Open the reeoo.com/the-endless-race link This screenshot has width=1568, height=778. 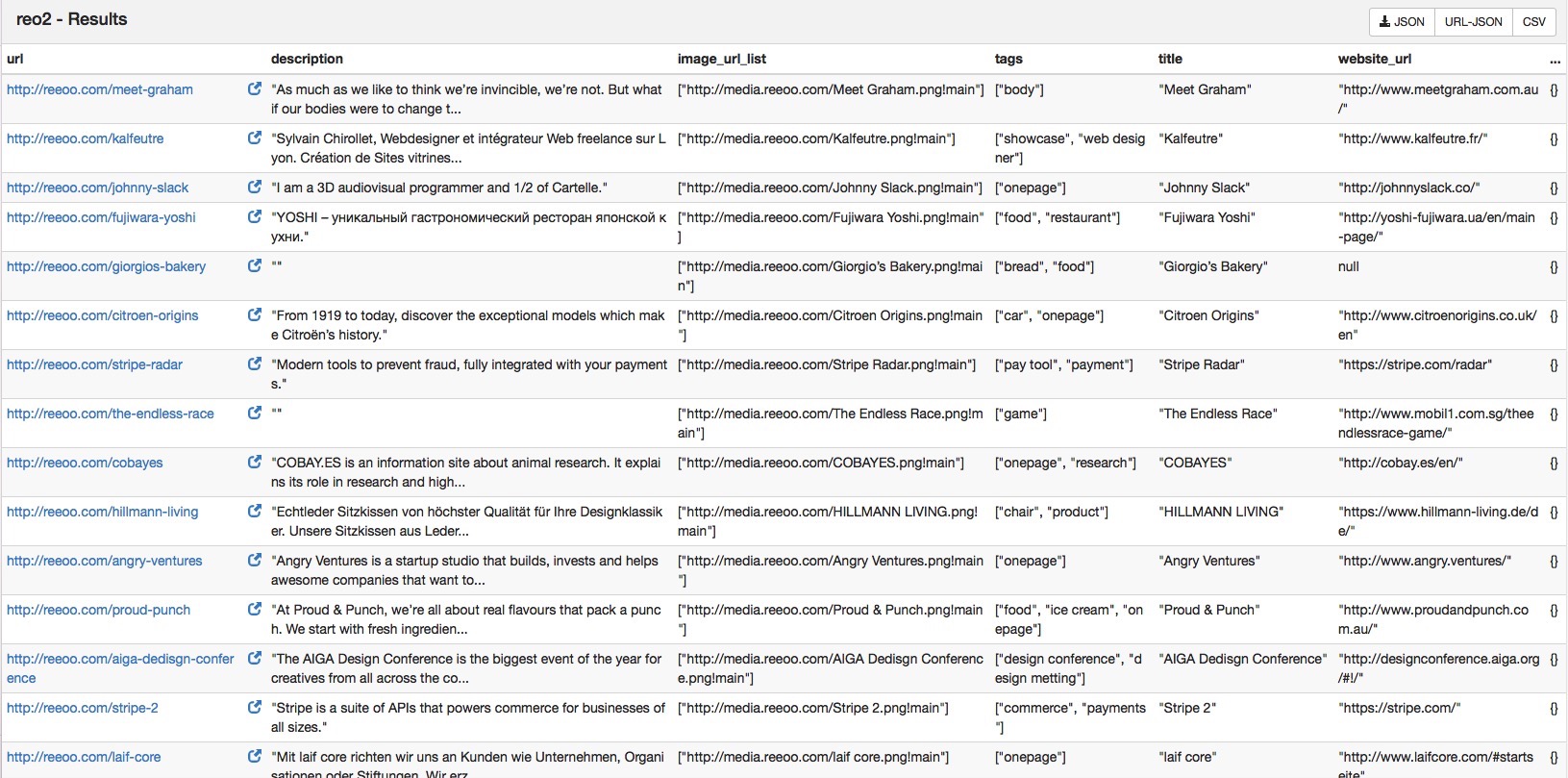point(111,414)
